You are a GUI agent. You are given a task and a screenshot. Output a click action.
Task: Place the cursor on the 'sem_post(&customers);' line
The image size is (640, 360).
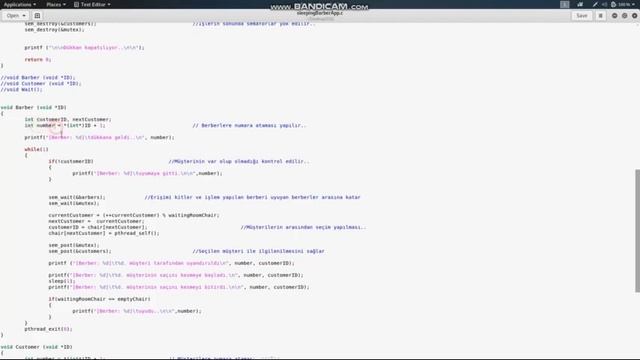pyautogui.click(x=80, y=251)
